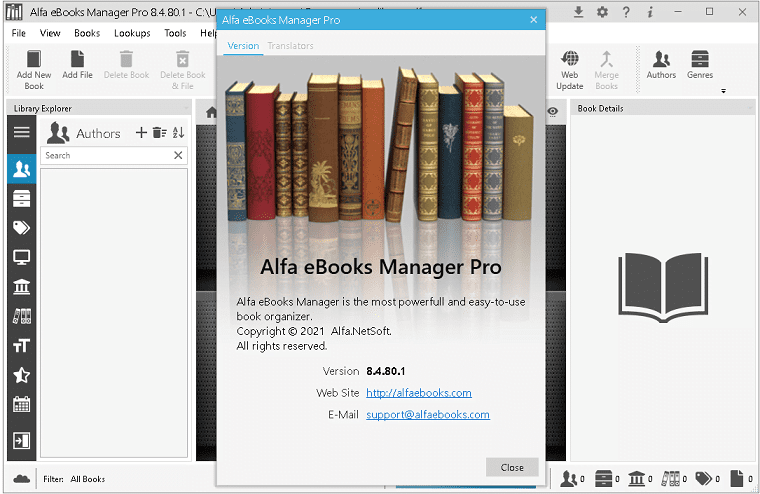
Task: Click the Add File toolbar icon
Action: (x=77, y=64)
